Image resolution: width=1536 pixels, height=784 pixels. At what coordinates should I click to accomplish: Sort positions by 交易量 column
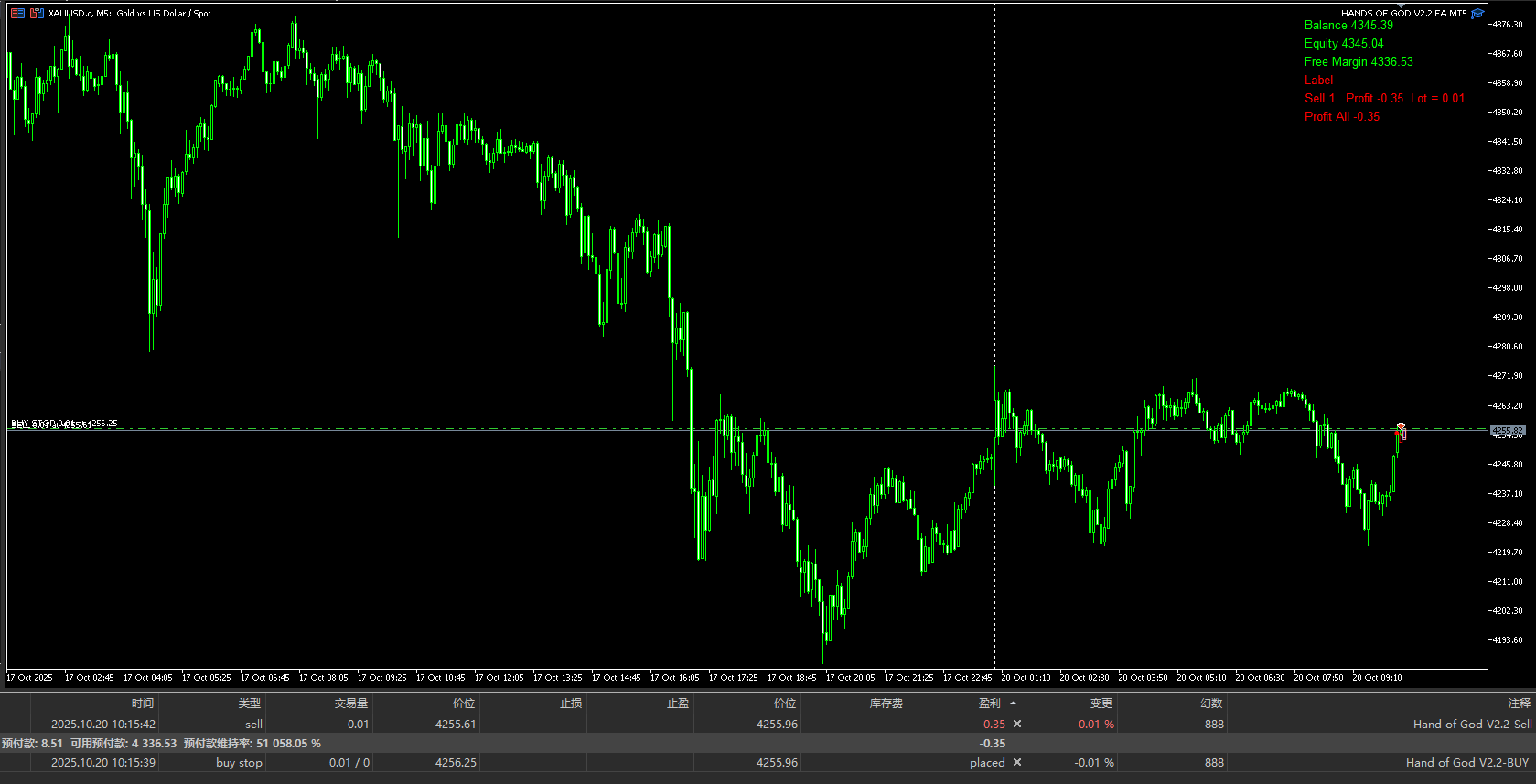pyautogui.click(x=350, y=703)
